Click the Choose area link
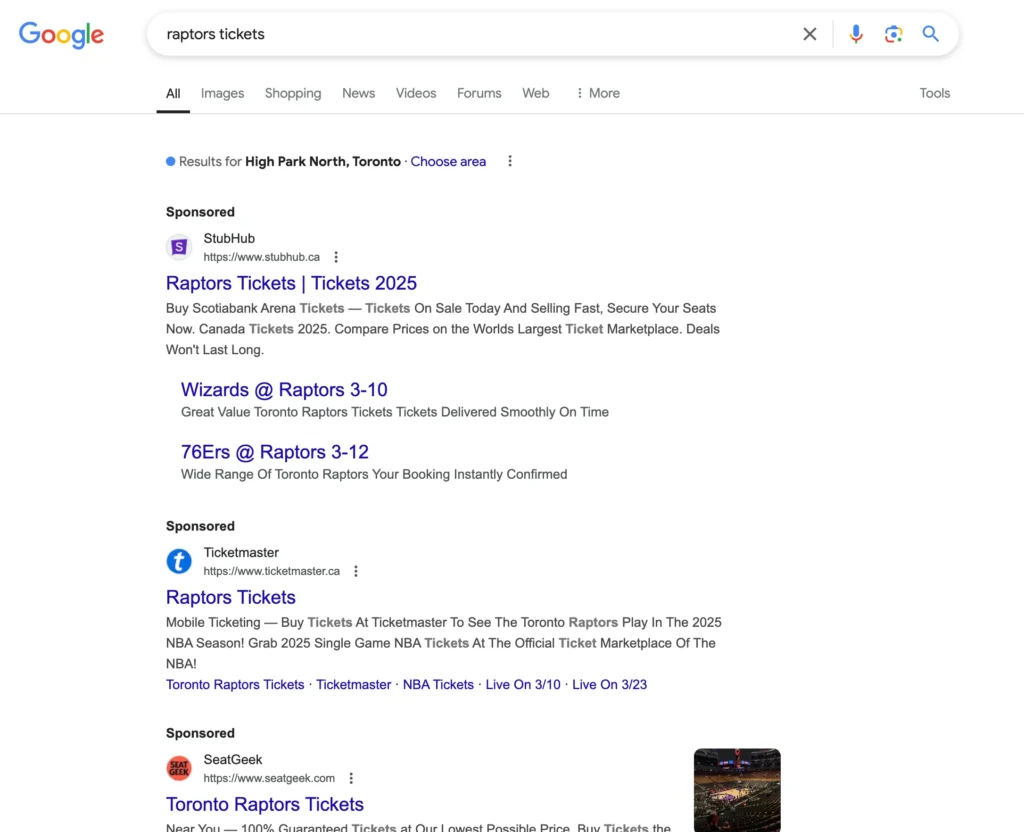This screenshot has height=832, width=1024. tap(448, 161)
